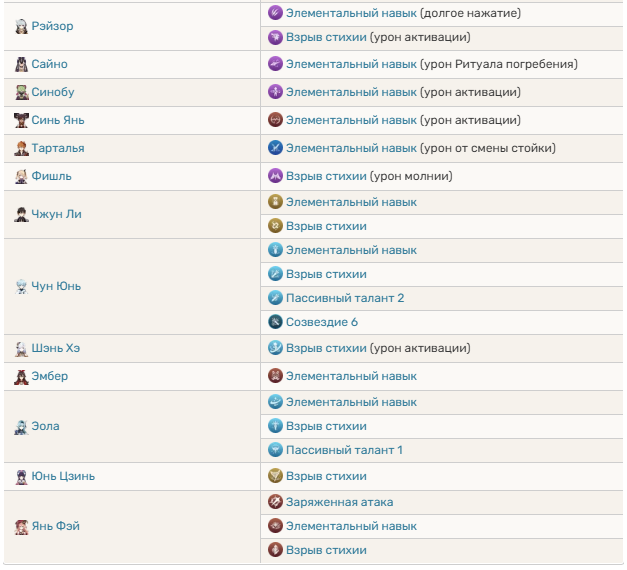The image size is (627, 570).
Task: Click Эмбер's character portrait
Action: pyautogui.click(x=21, y=376)
